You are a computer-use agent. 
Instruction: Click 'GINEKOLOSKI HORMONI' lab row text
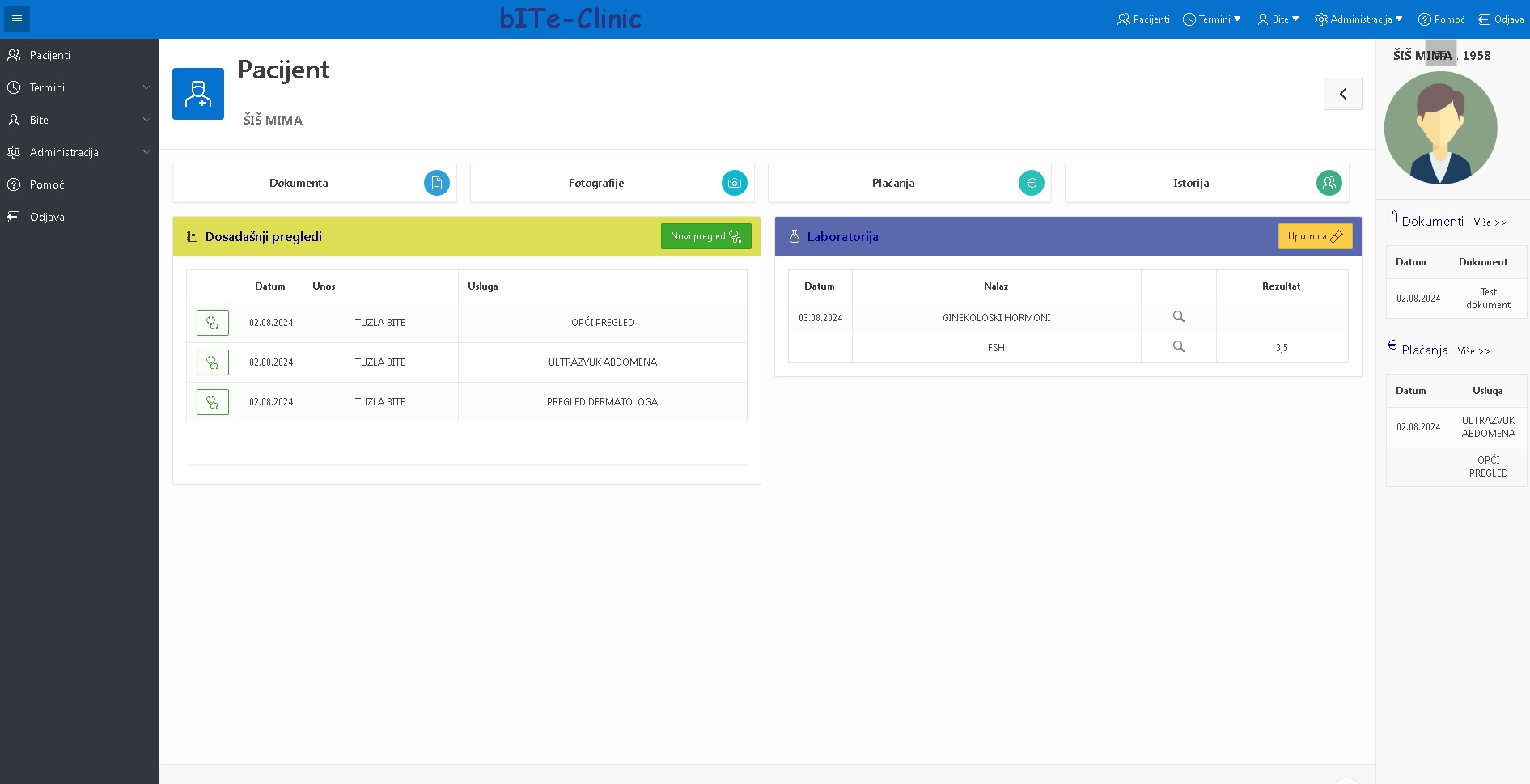pos(997,318)
